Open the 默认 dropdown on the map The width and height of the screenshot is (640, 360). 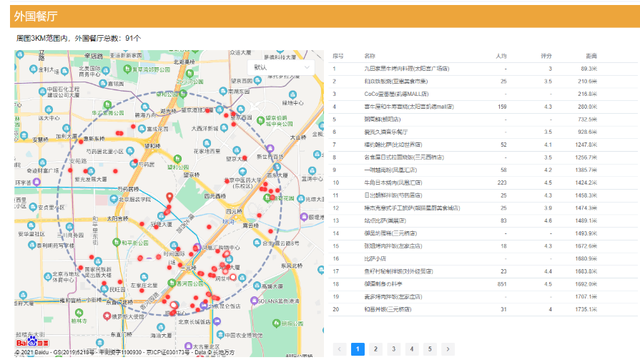point(281,67)
